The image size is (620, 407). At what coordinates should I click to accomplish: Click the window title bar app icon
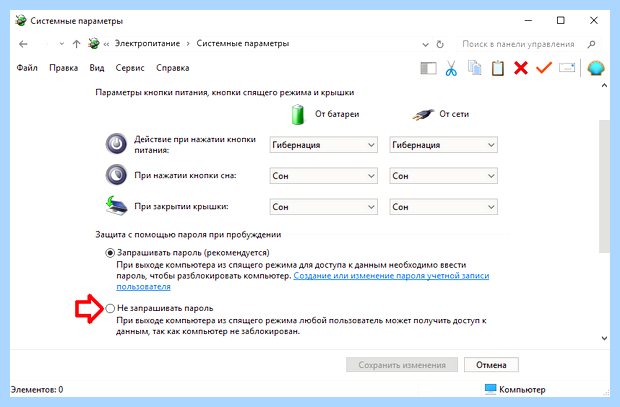(21, 21)
